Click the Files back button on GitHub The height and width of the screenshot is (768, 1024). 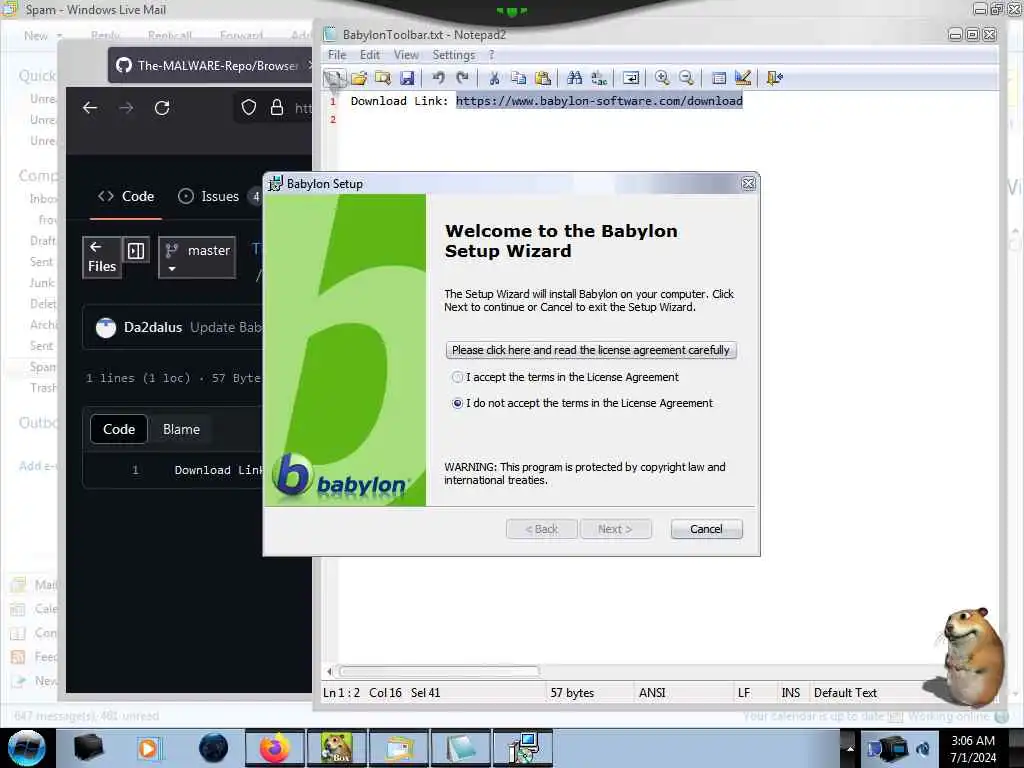pyautogui.click(x=102, y=257)
